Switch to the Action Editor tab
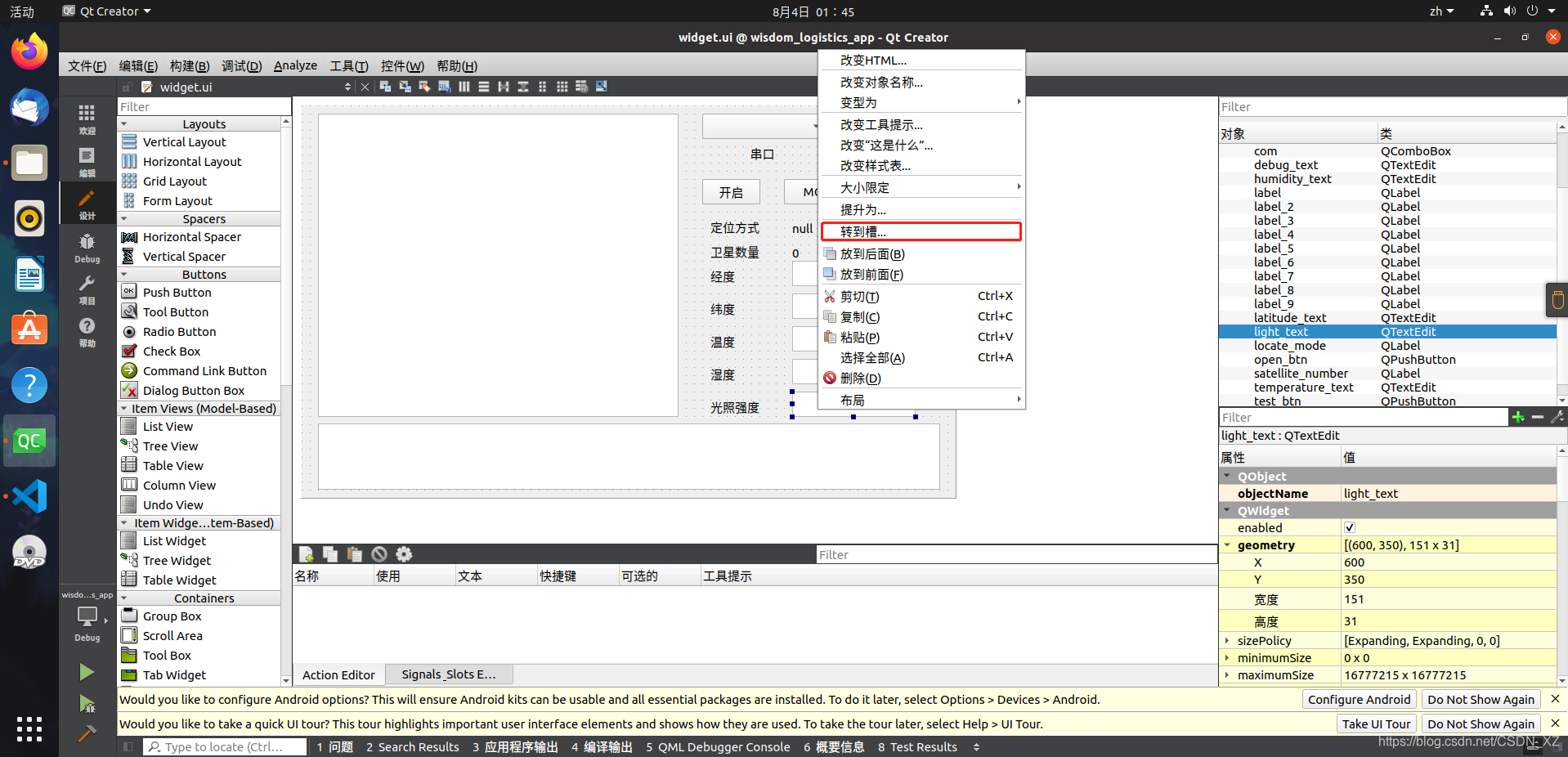 coord(338,674)
